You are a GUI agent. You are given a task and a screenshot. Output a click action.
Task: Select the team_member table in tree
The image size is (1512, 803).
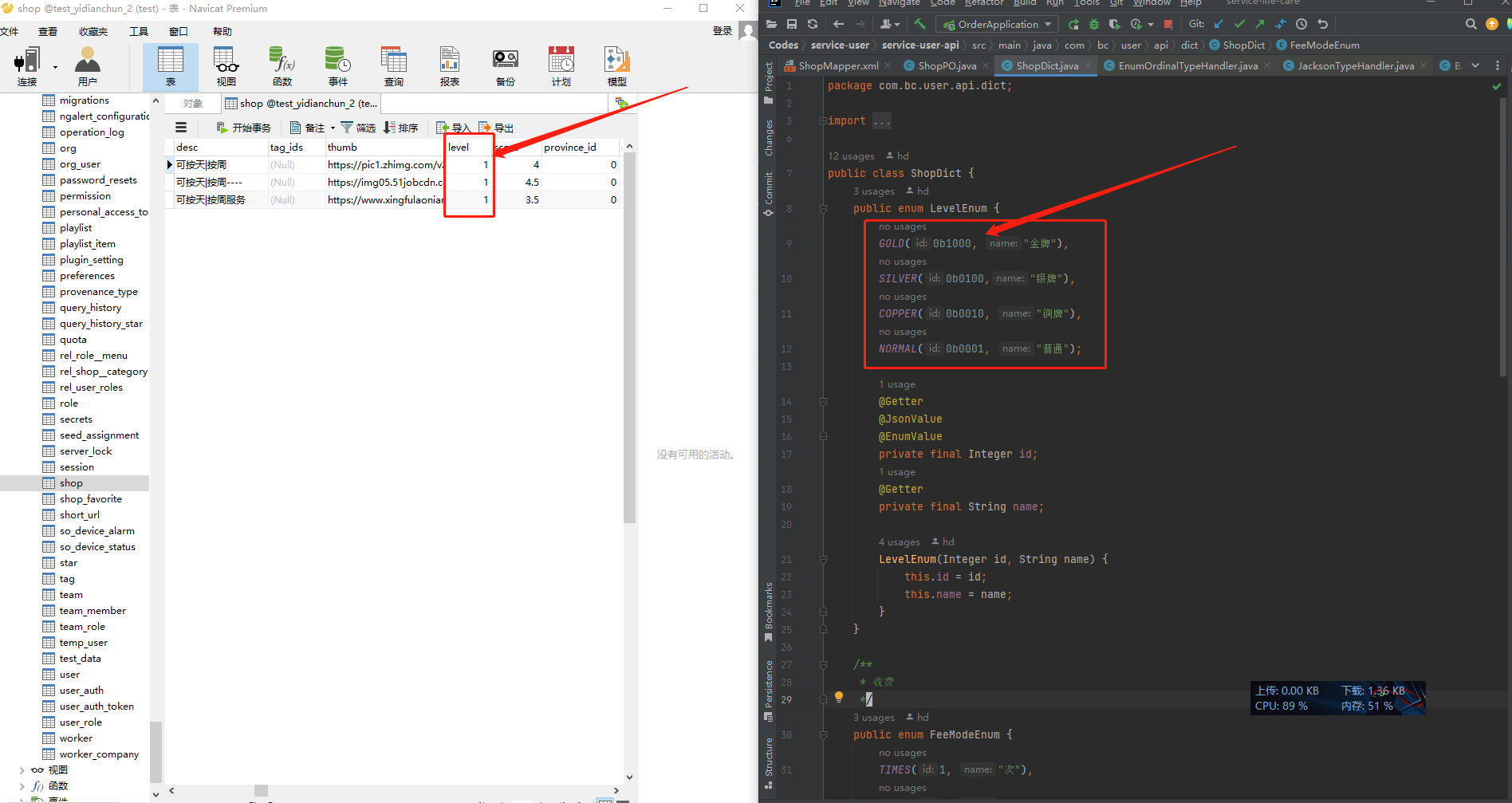(x=93, y=611)
